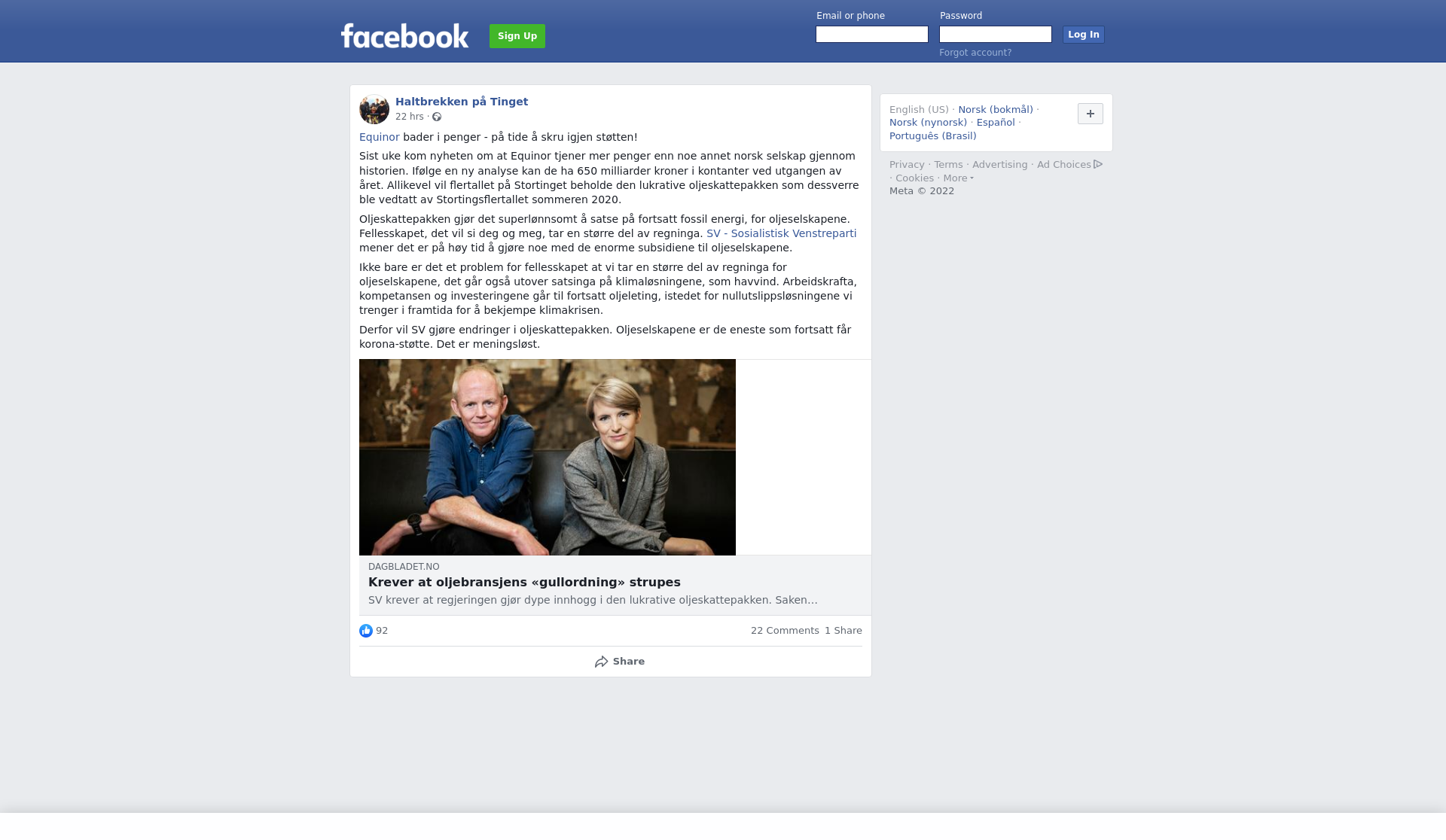Open the Haltbrekken på Tinget profile picture

(374, 109)
